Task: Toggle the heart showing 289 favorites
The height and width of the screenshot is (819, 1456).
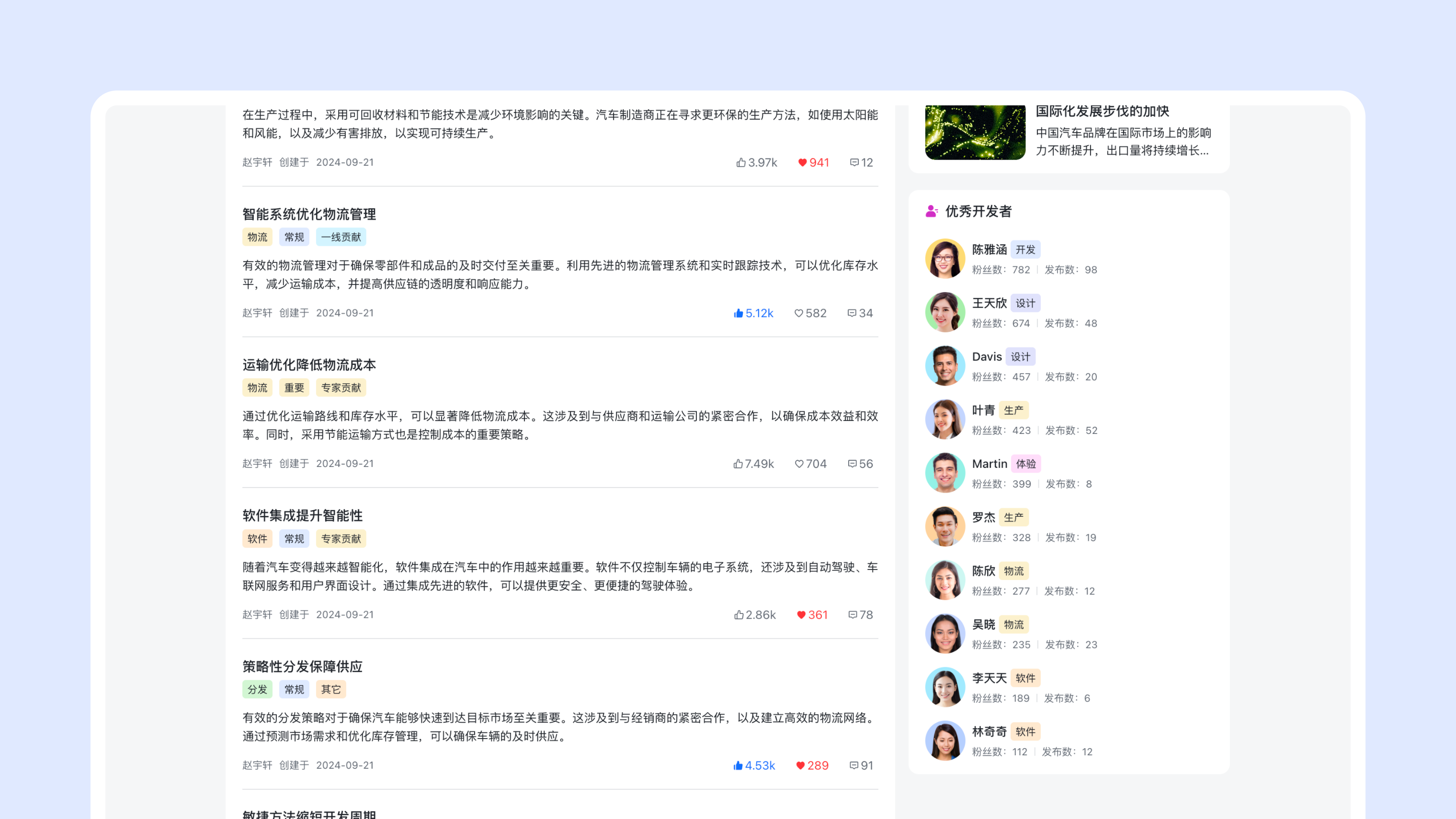Action: (x=812, y=765)
